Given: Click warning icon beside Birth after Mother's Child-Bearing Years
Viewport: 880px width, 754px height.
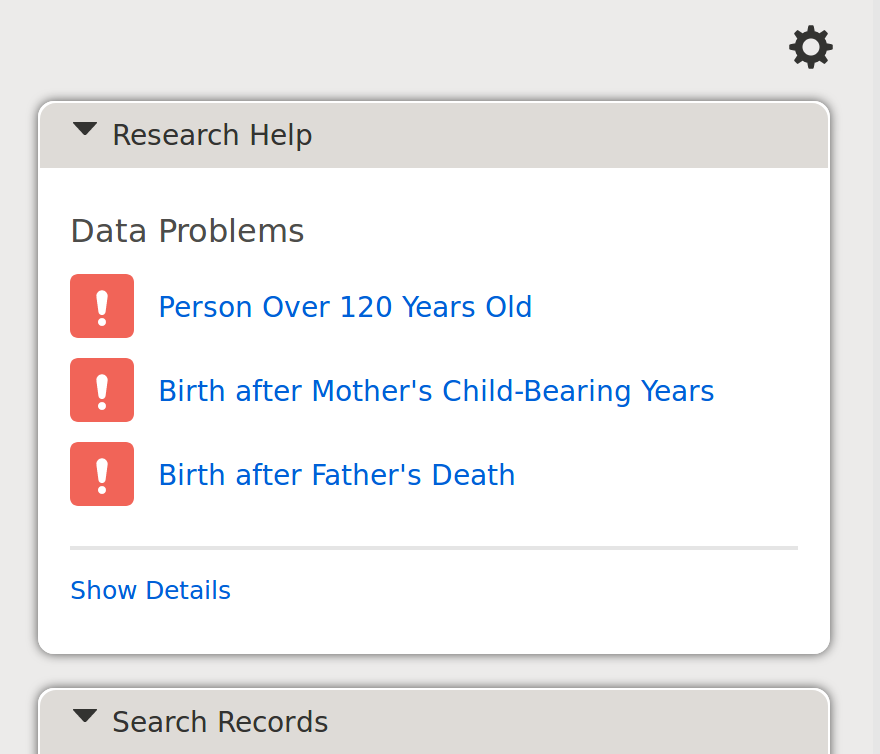Looking at the screenshot, I should 102,390.
